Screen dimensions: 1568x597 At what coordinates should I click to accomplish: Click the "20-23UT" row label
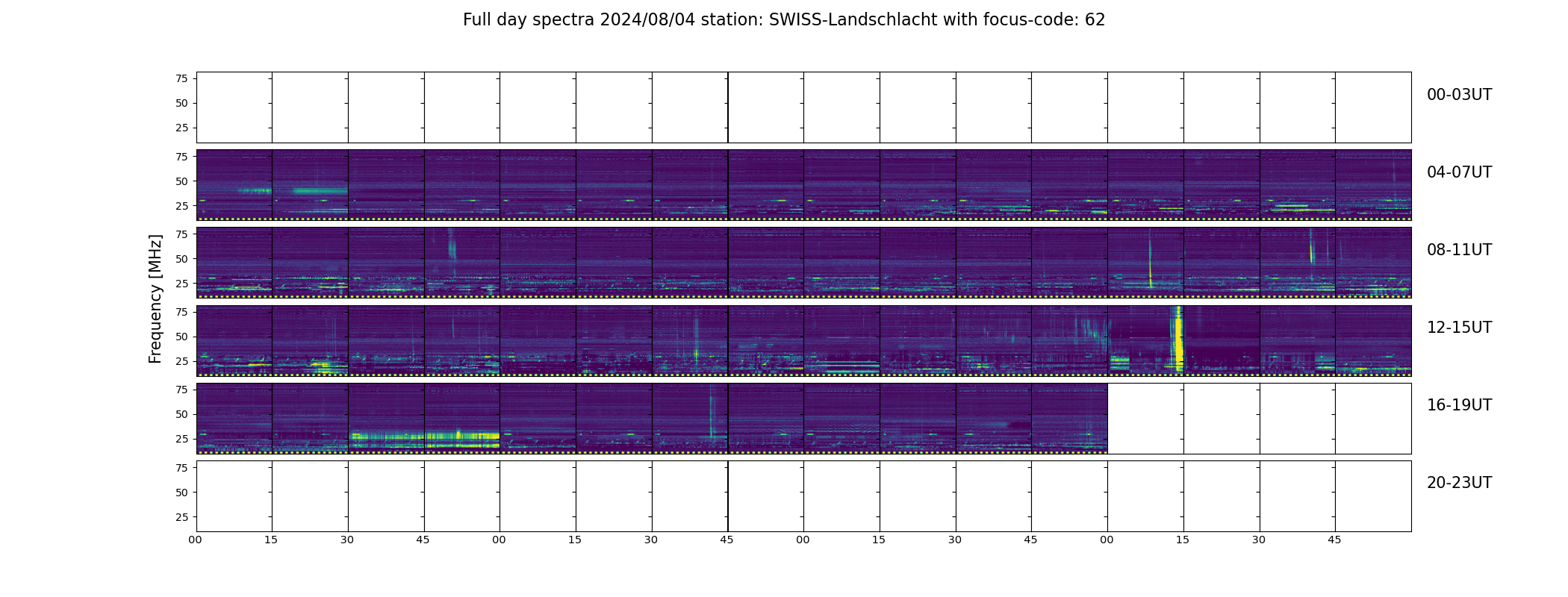(1459, 483)
